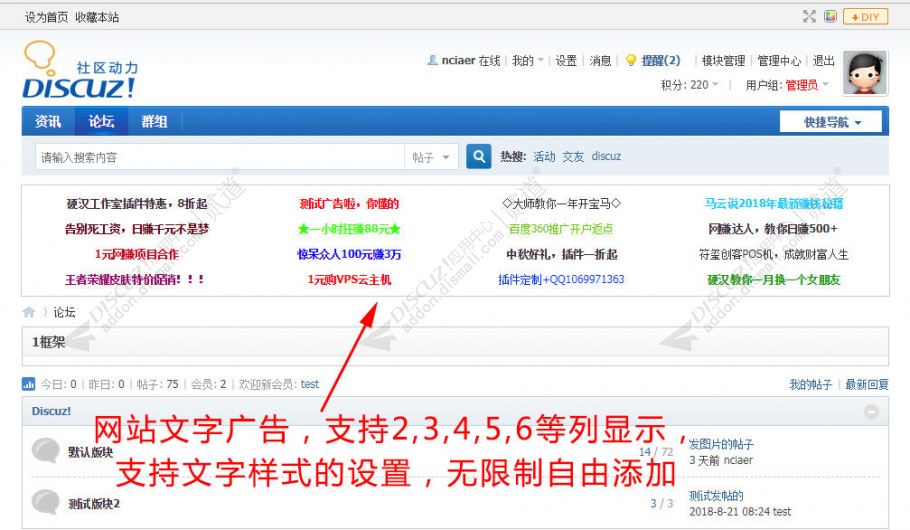Open 最新回复 link

pos(866,384)
